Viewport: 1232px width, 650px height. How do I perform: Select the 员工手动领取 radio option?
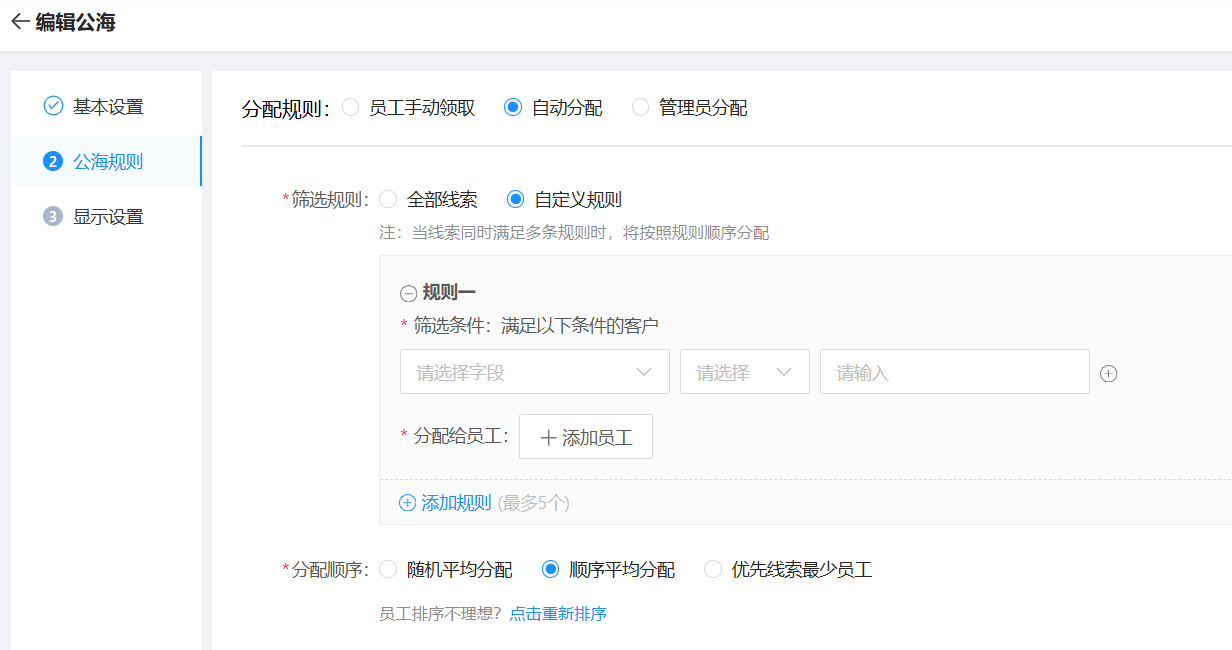(351, 108)
